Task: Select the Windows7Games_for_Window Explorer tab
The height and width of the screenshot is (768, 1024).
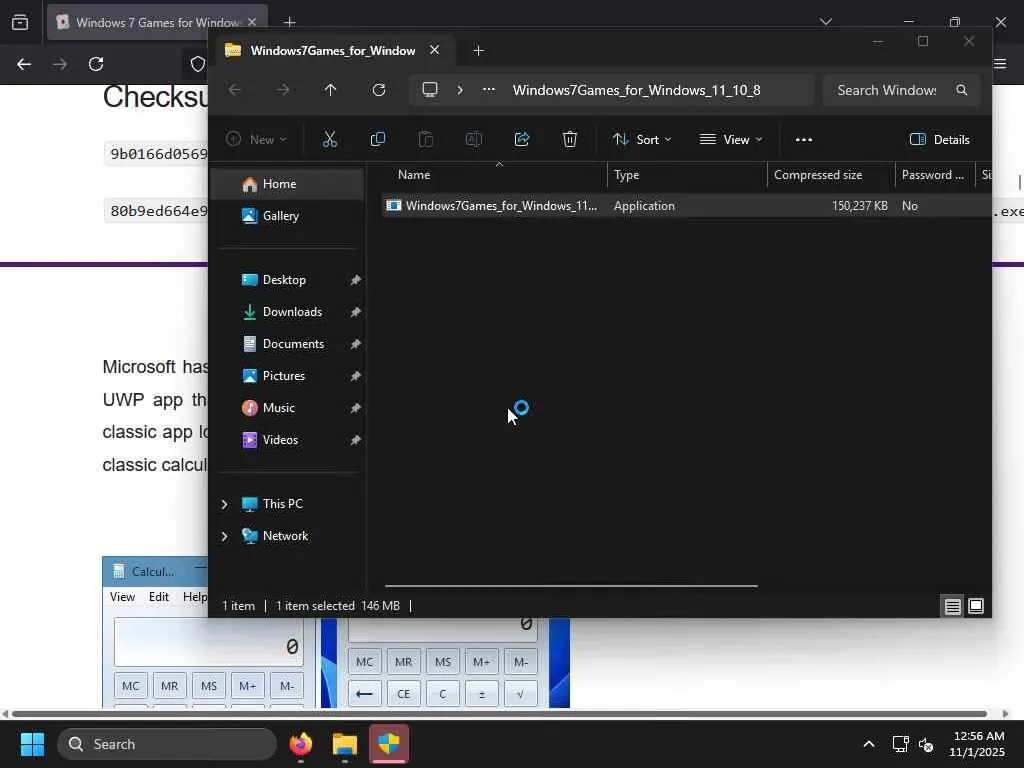Action: click(x=332, y=51)
